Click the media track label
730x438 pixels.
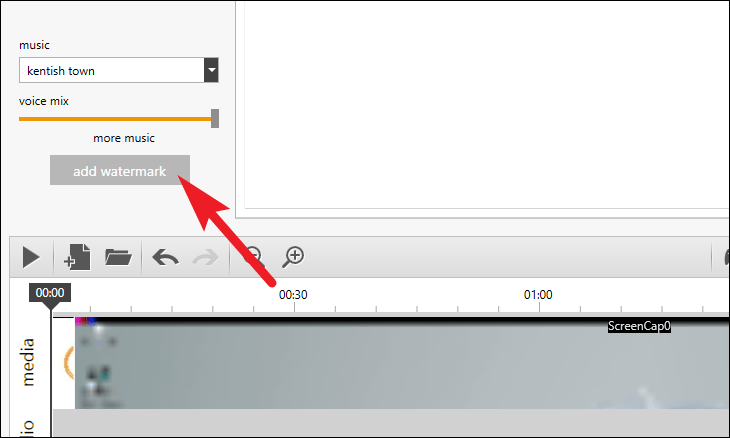click(x=27, y=362)
